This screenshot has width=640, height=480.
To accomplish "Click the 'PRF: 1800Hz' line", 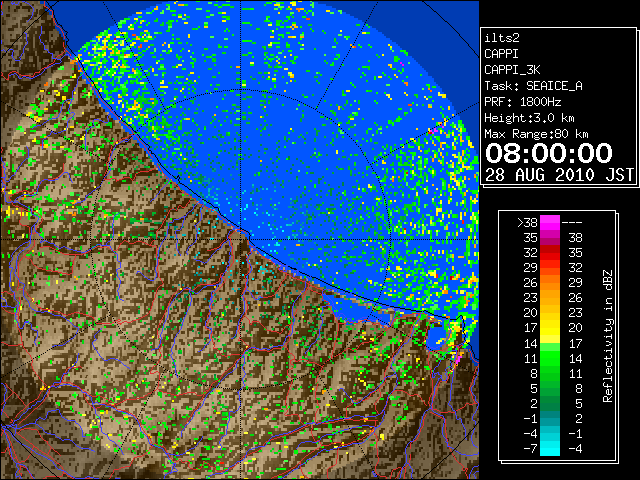I will click(522, 102).
